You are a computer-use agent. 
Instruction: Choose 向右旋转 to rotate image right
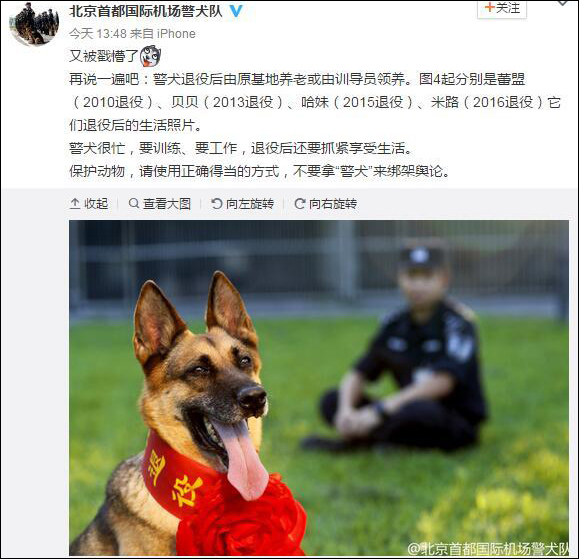[333, 203]
